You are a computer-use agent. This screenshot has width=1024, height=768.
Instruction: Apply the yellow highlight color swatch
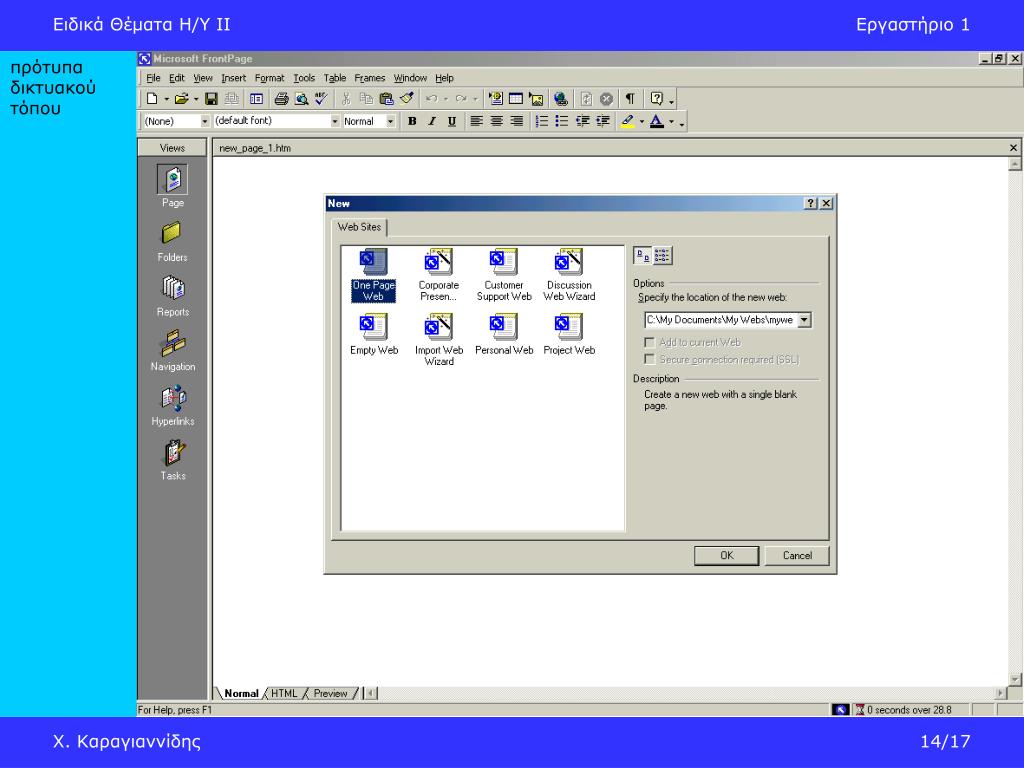tap(628, 121)
